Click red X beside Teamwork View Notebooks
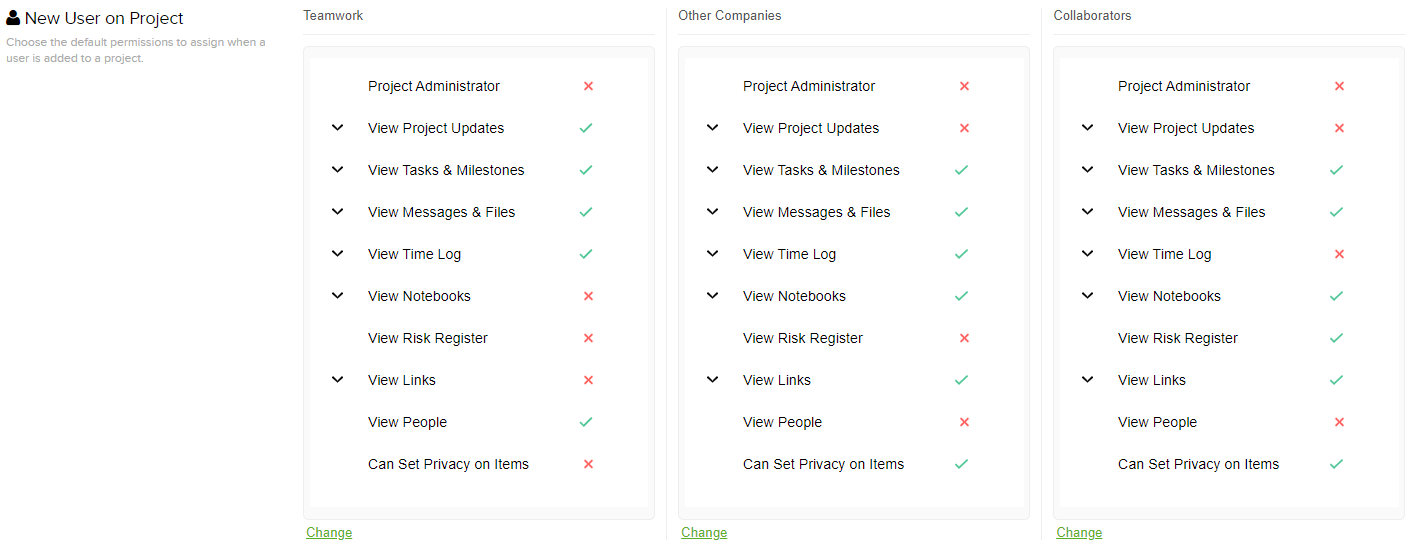This screenshot has height=553, width=1414. coord(588,296)
